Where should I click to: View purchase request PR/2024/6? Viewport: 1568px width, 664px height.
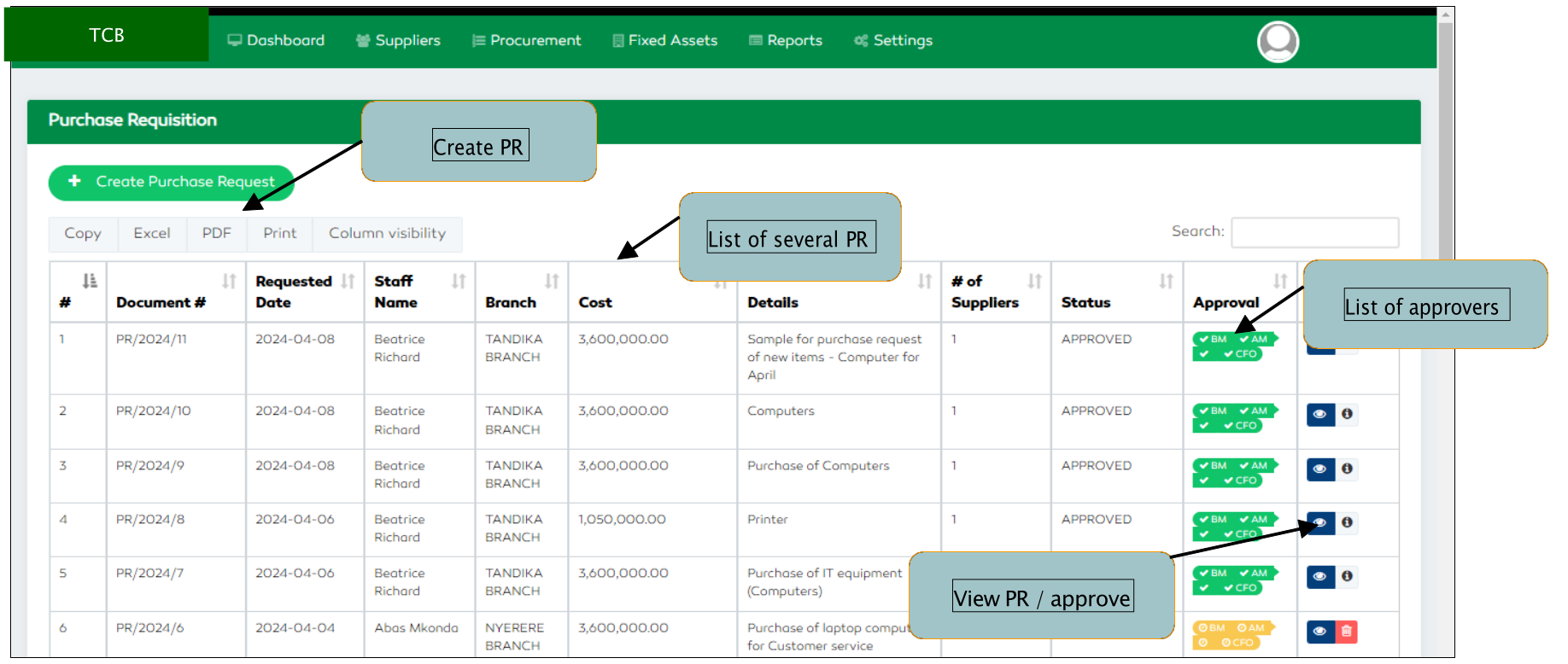click(1320, 631)
